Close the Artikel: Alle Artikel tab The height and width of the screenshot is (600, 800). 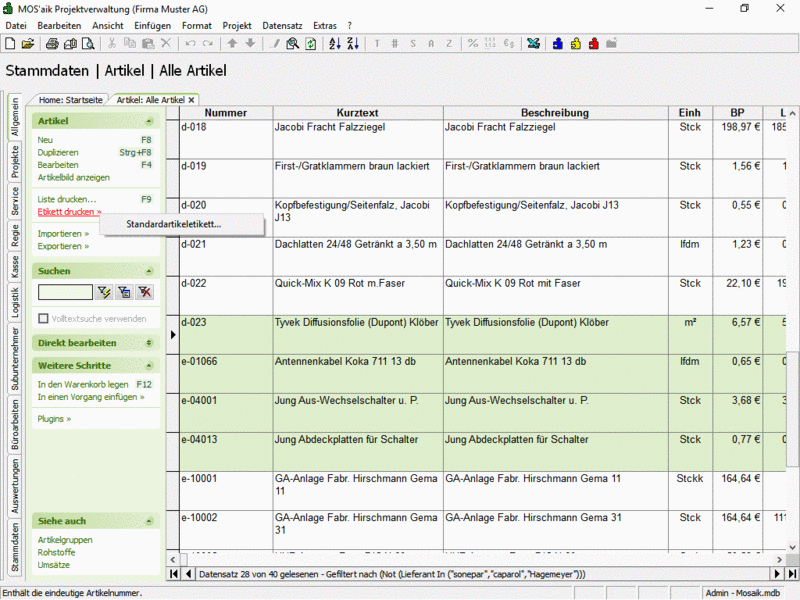pos(191,100)
